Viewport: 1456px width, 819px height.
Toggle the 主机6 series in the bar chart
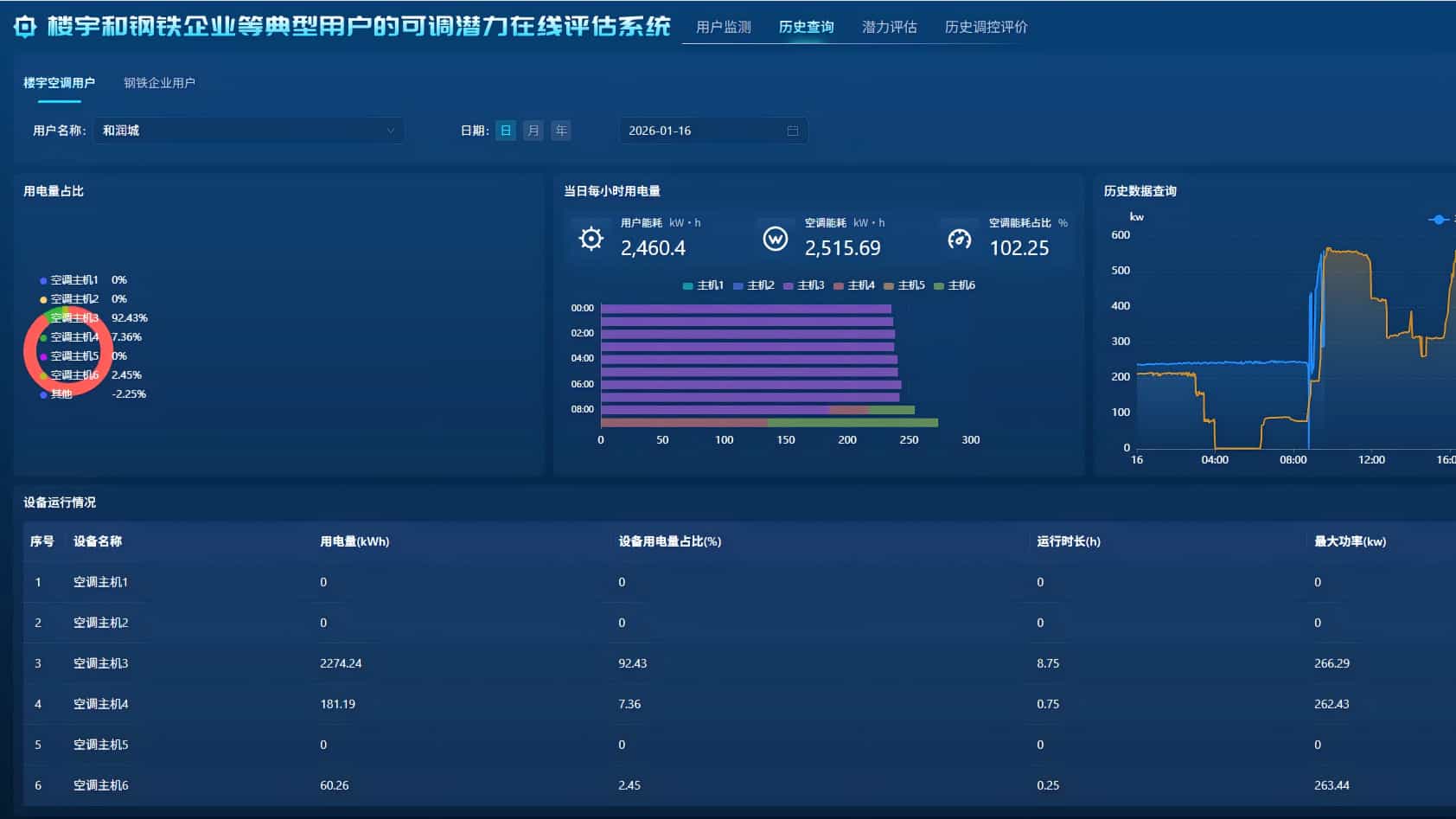point(939,285)
